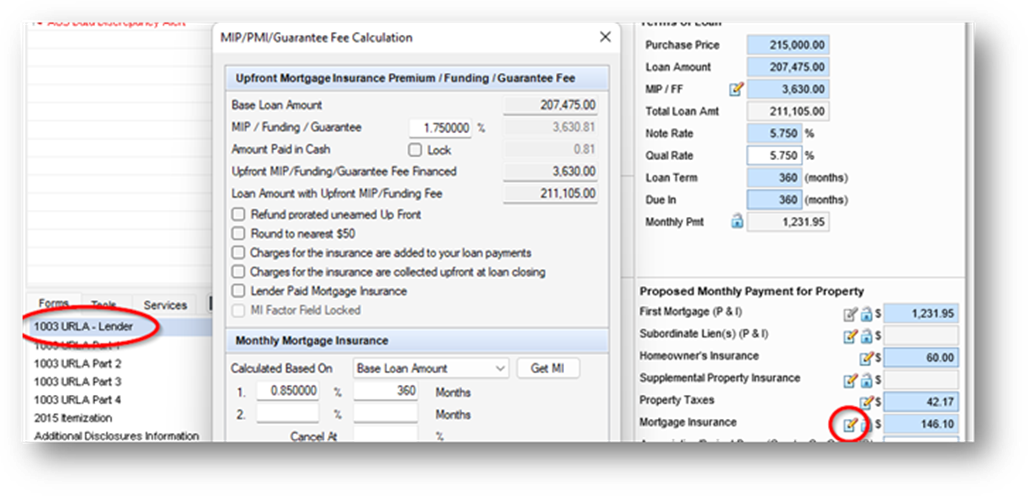Enable Lender Paid Mortgage Insurance checkbox
The width and height of the screenshot is (1028, 497).
point(238,290)
